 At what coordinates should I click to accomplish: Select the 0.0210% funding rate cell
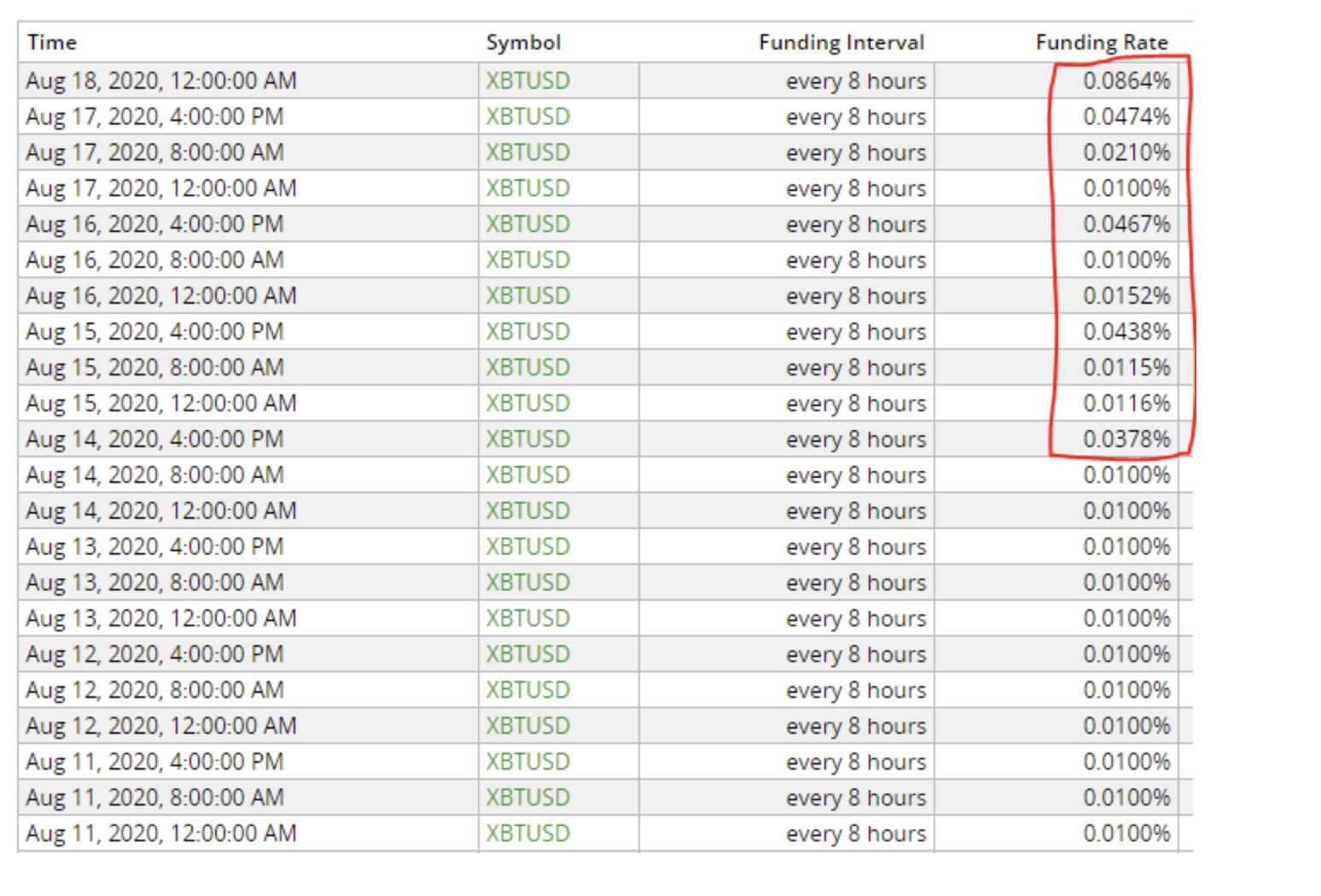click(x=1126, y=153)
